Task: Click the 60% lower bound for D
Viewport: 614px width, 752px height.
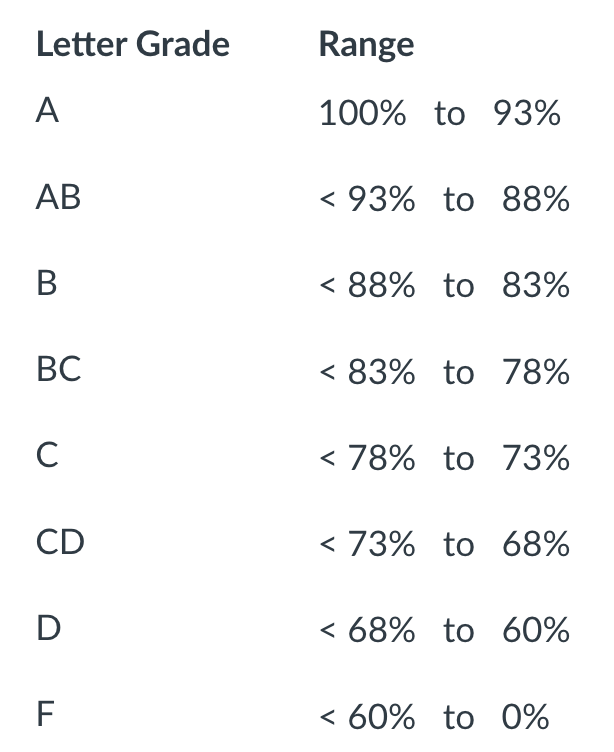Action: pos(536,631)
